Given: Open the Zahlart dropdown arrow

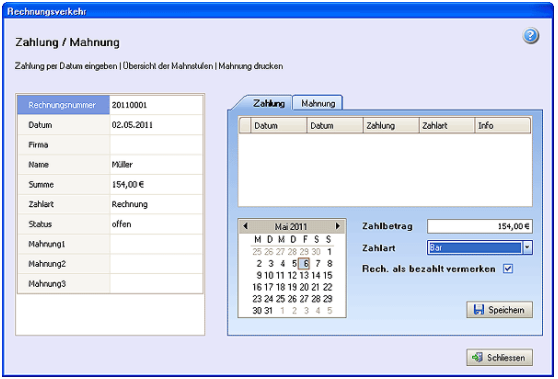Looking at the screenshot, I should (527, 247).
